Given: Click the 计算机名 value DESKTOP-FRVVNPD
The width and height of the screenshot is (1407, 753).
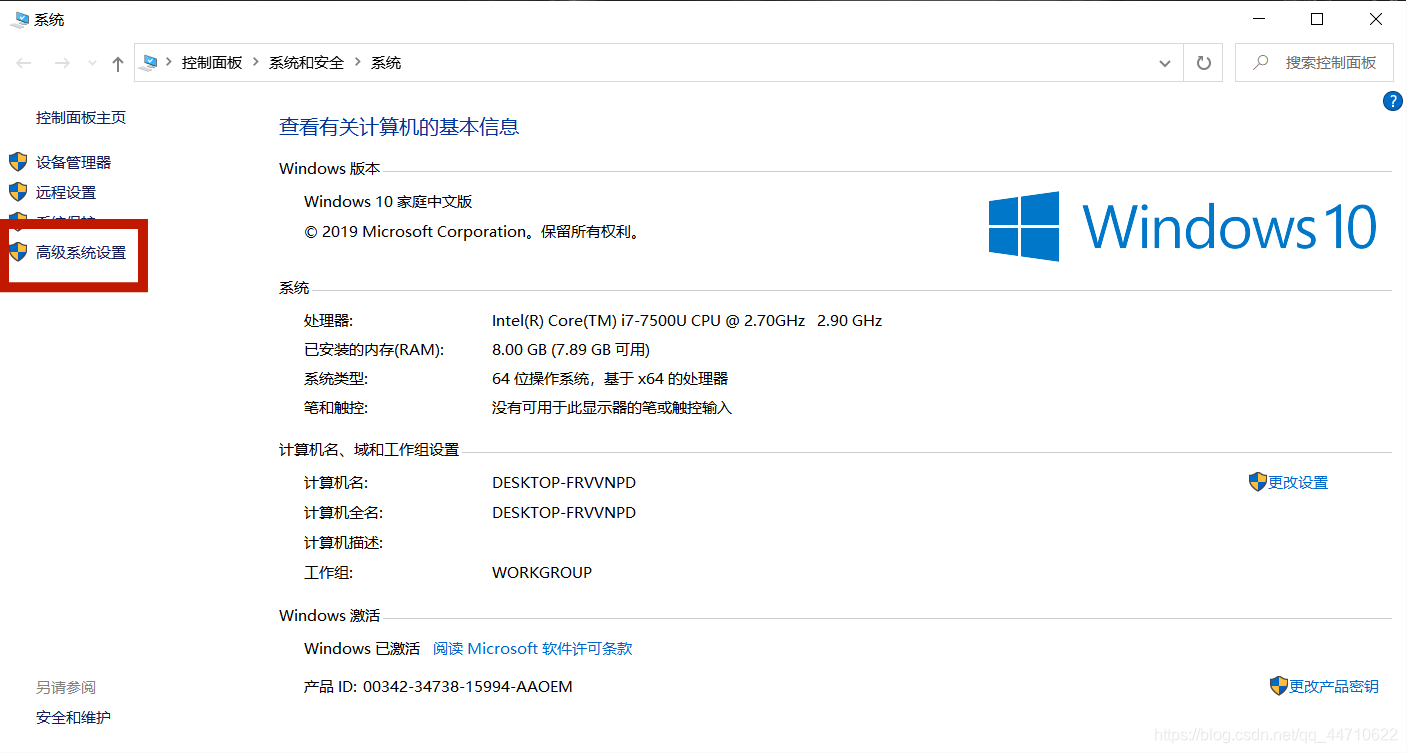Looking at the screenshot, I should pyautogui.click(x=564, y=482).
